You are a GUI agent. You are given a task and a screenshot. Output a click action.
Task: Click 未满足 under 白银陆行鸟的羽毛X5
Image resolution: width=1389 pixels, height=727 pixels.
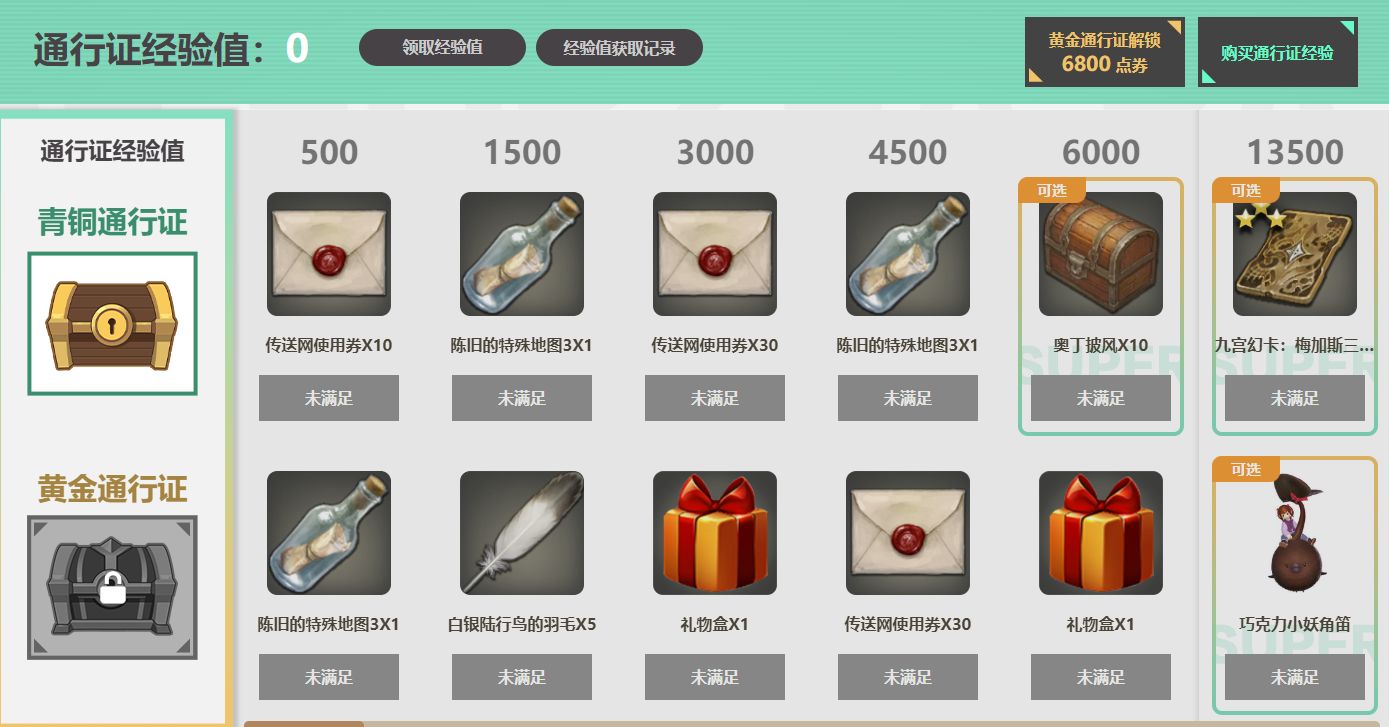pyautogui.click(x=522, y=677)
